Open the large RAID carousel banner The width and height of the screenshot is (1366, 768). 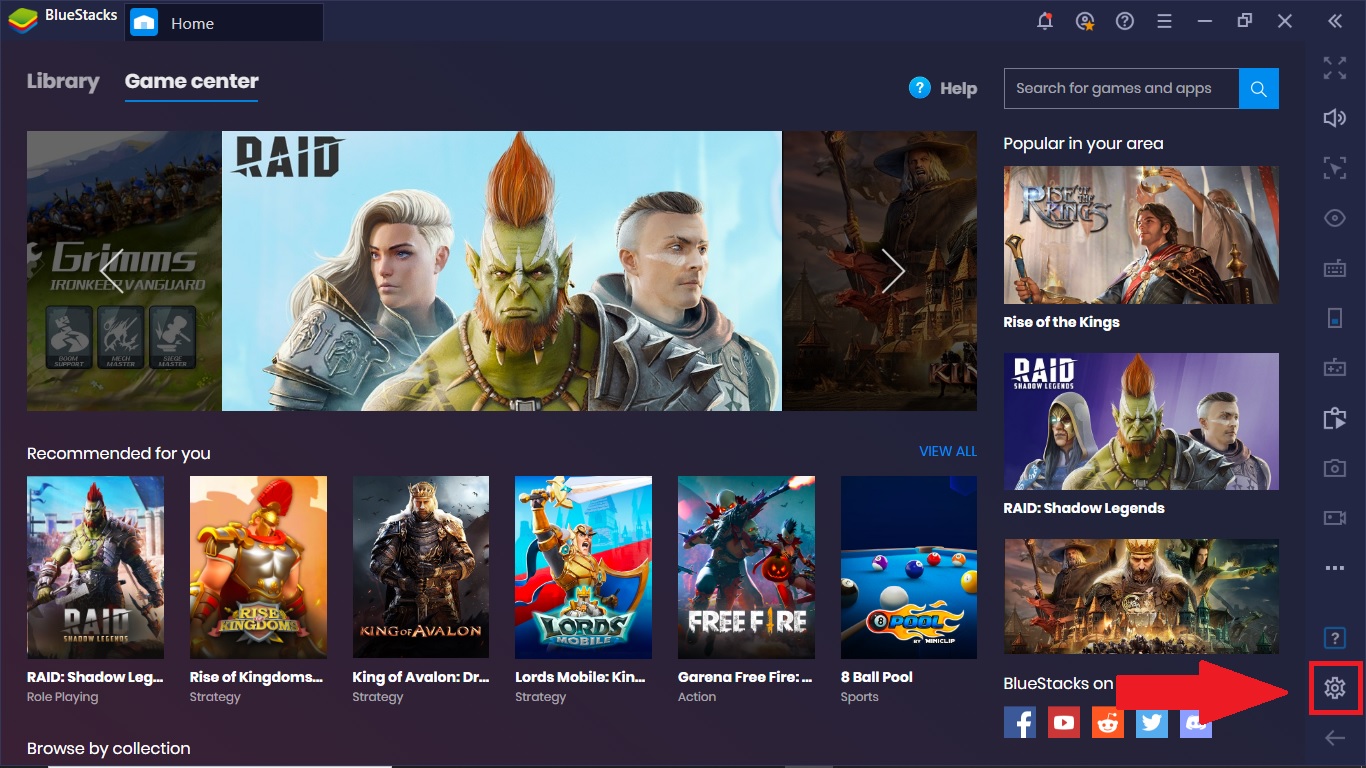coord(502,271)
